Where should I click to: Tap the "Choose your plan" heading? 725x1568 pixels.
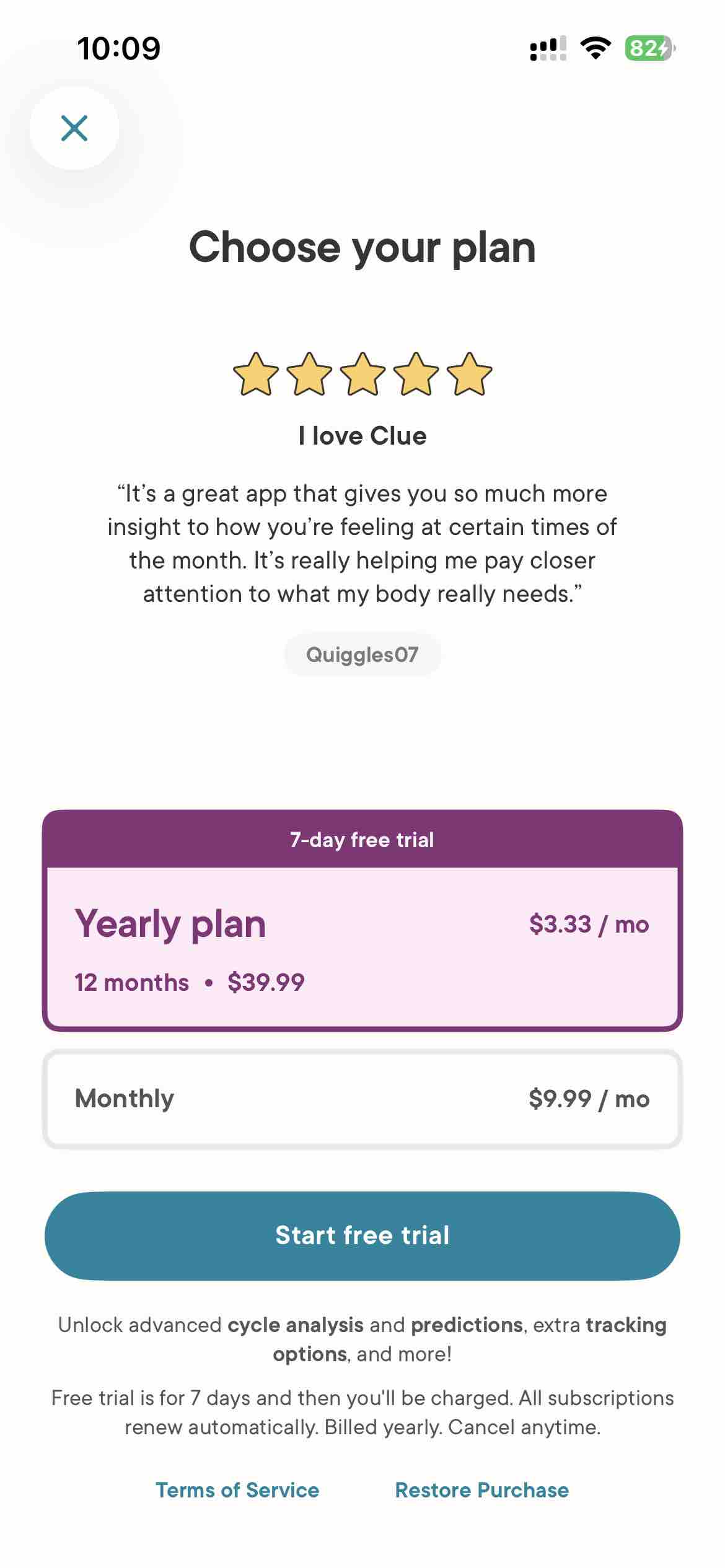click(x=362, y=248)
